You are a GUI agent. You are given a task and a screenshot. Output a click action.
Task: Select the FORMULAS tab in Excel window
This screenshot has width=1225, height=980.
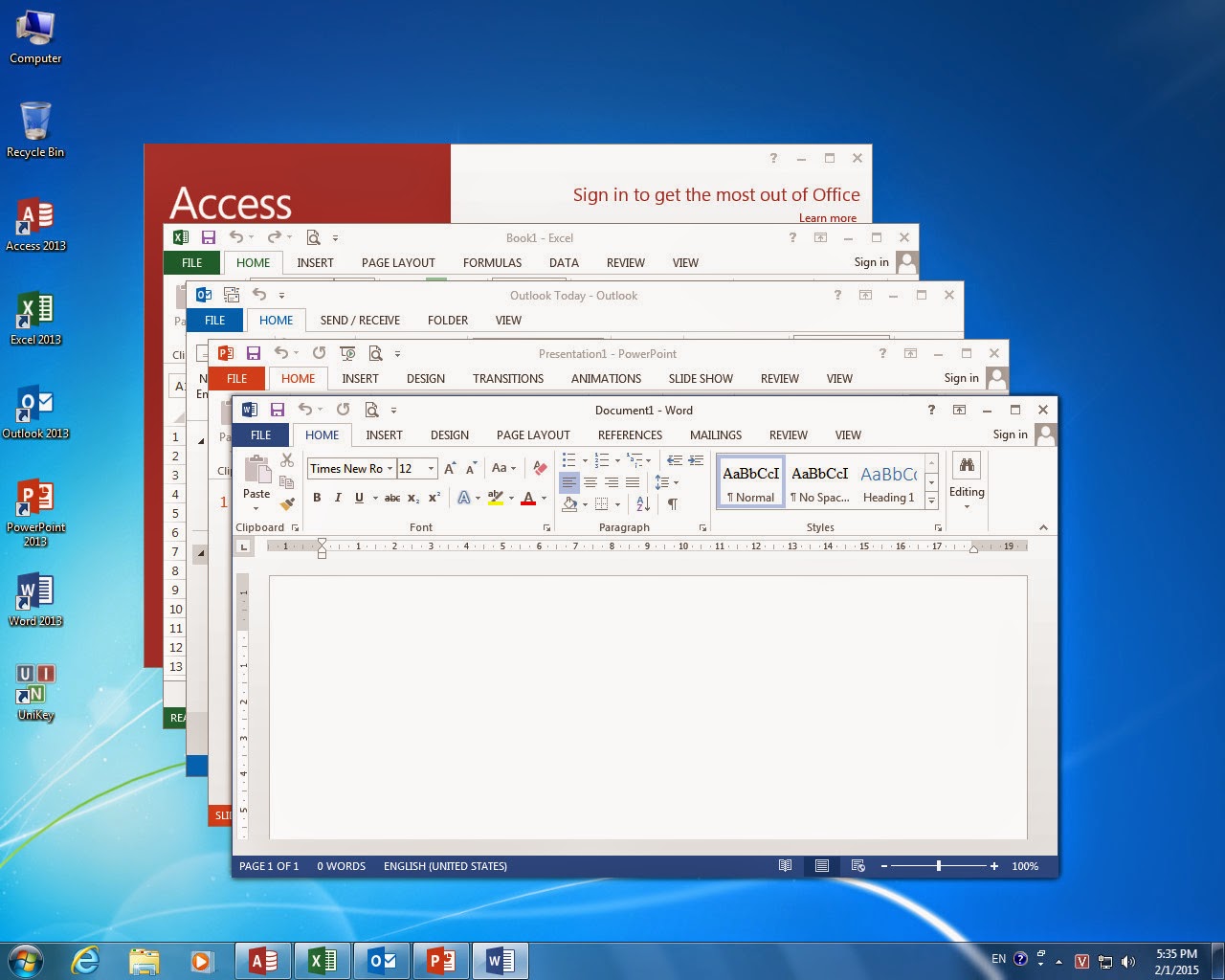pyautogui.click(x=492, y=262)
